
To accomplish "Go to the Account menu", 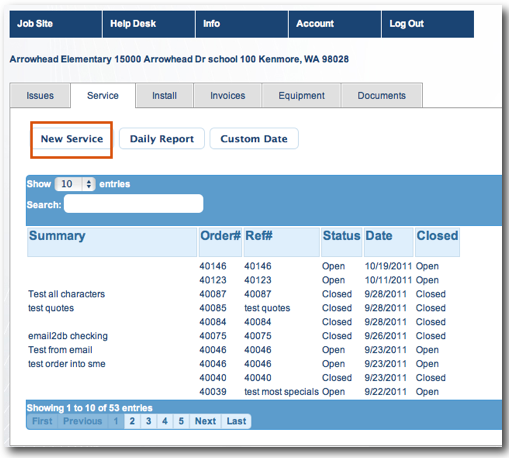I will point(335,24).
